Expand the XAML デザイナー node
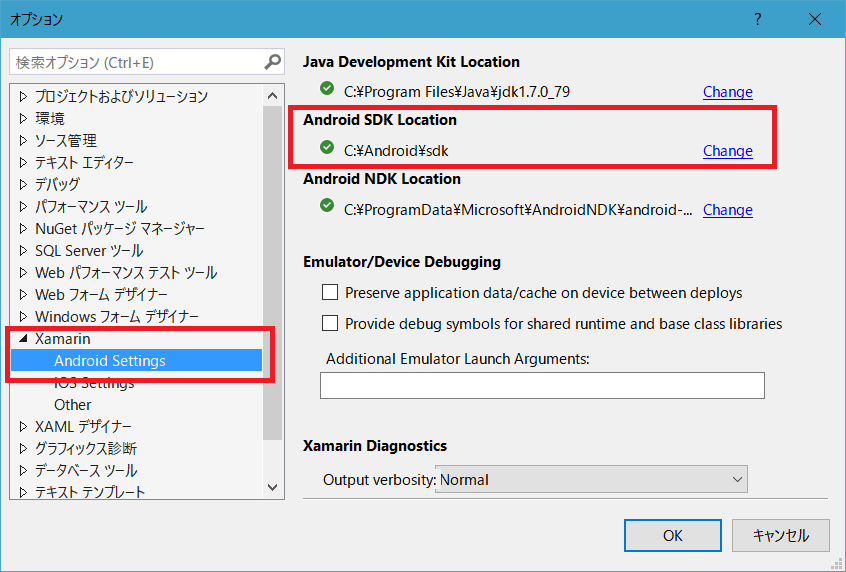The image size is (846, 572). point(23,426)
